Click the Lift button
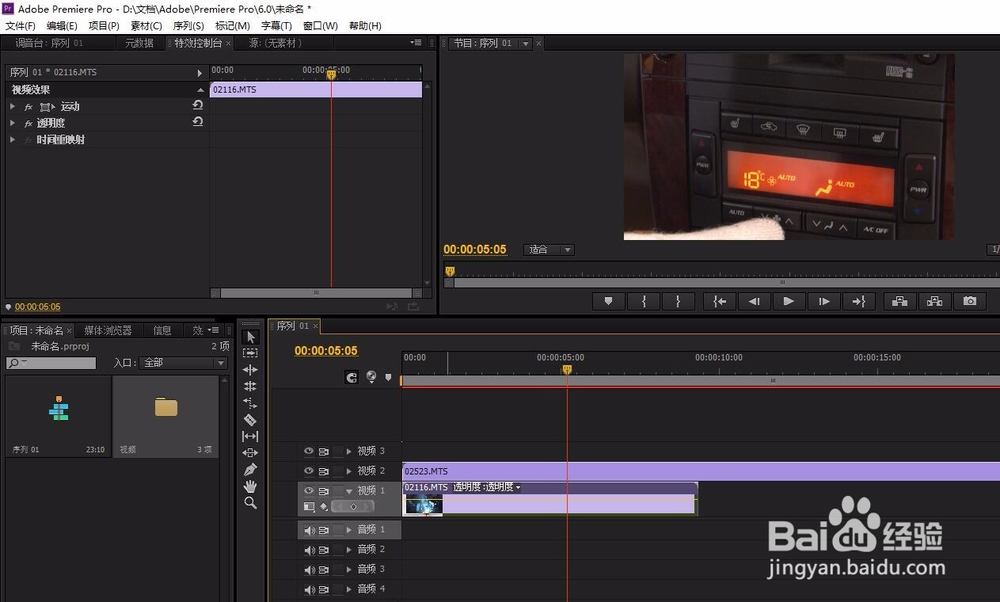This screenshot has width=1000, height=602. [x=900, y=301]
